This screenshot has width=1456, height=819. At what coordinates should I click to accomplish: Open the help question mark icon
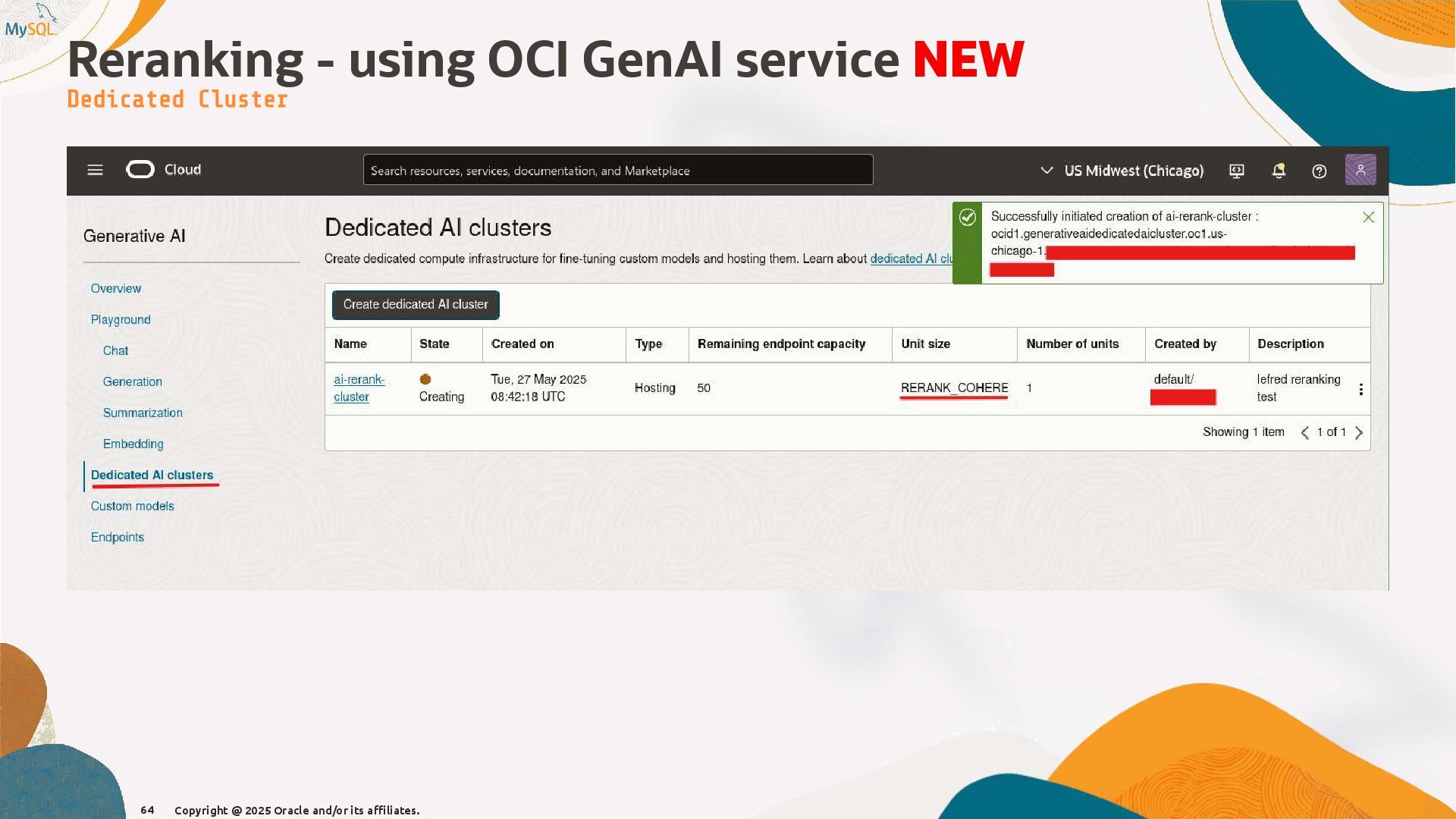[x=1319, y=171]
